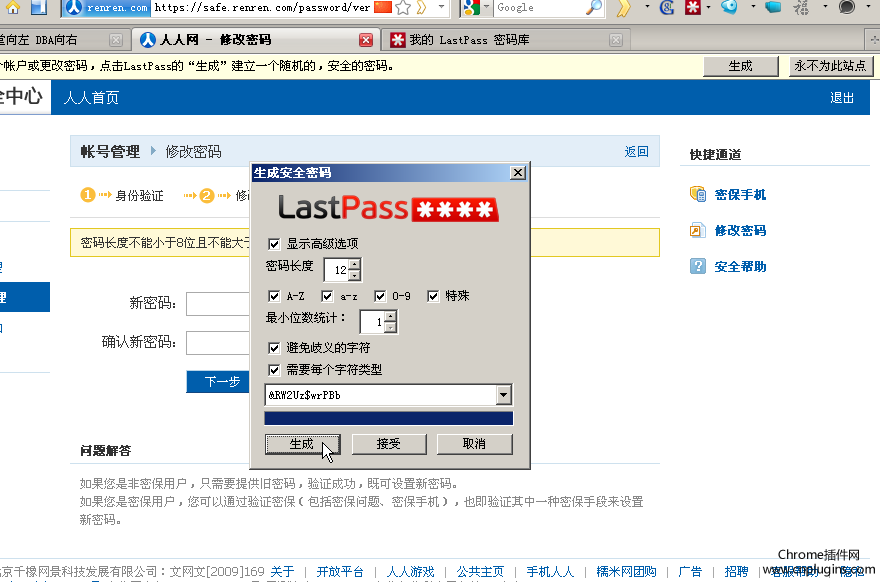880x582 pixels.
Task: Close the LastPass 密码库 tab
Action: click(616, 40)
